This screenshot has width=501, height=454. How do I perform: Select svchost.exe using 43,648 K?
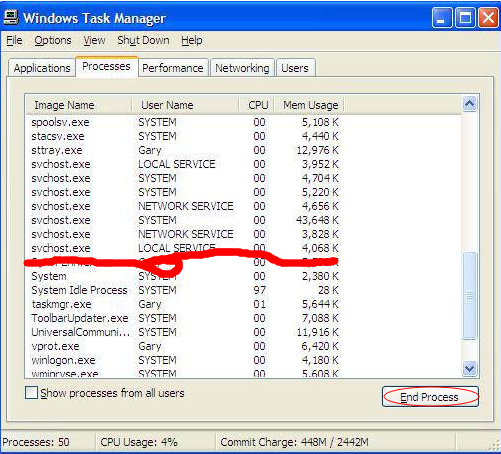(x=185, y=220)
